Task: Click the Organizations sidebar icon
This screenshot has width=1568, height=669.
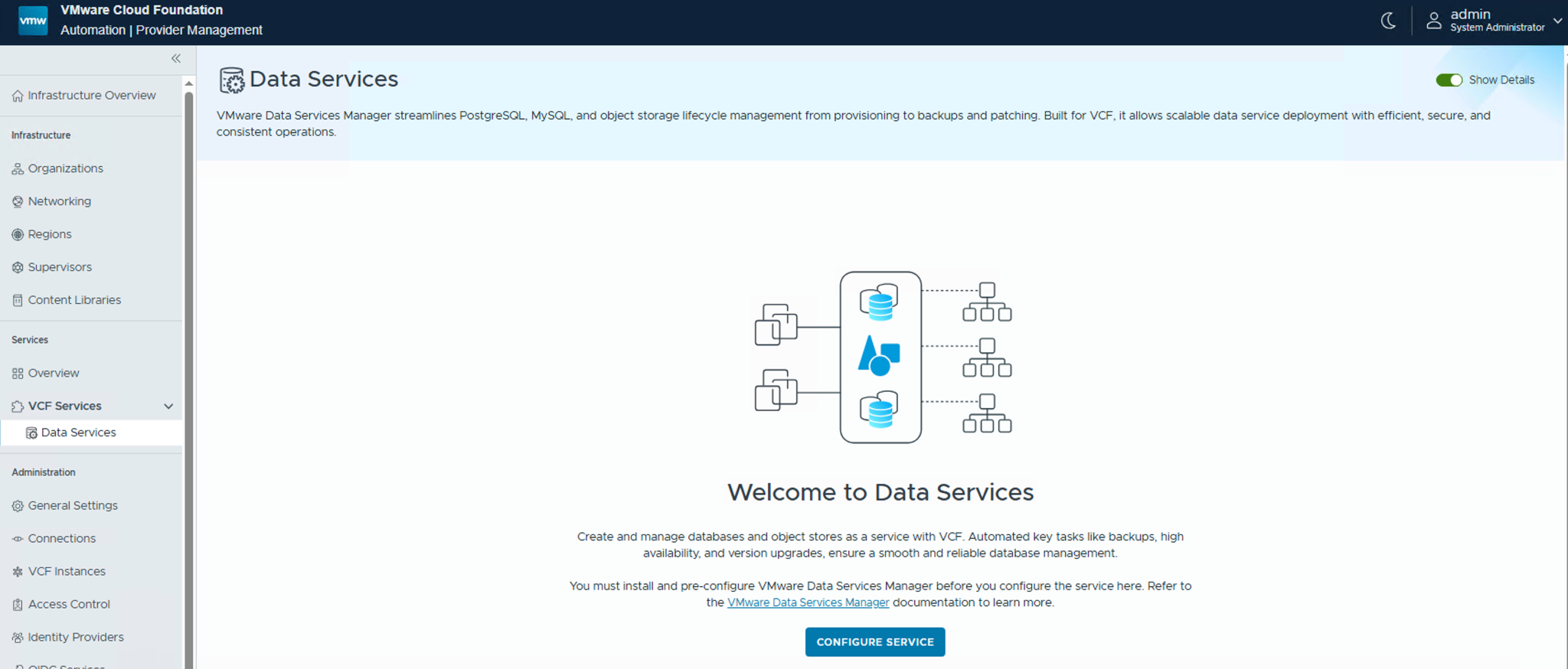Action: [18, 169]
